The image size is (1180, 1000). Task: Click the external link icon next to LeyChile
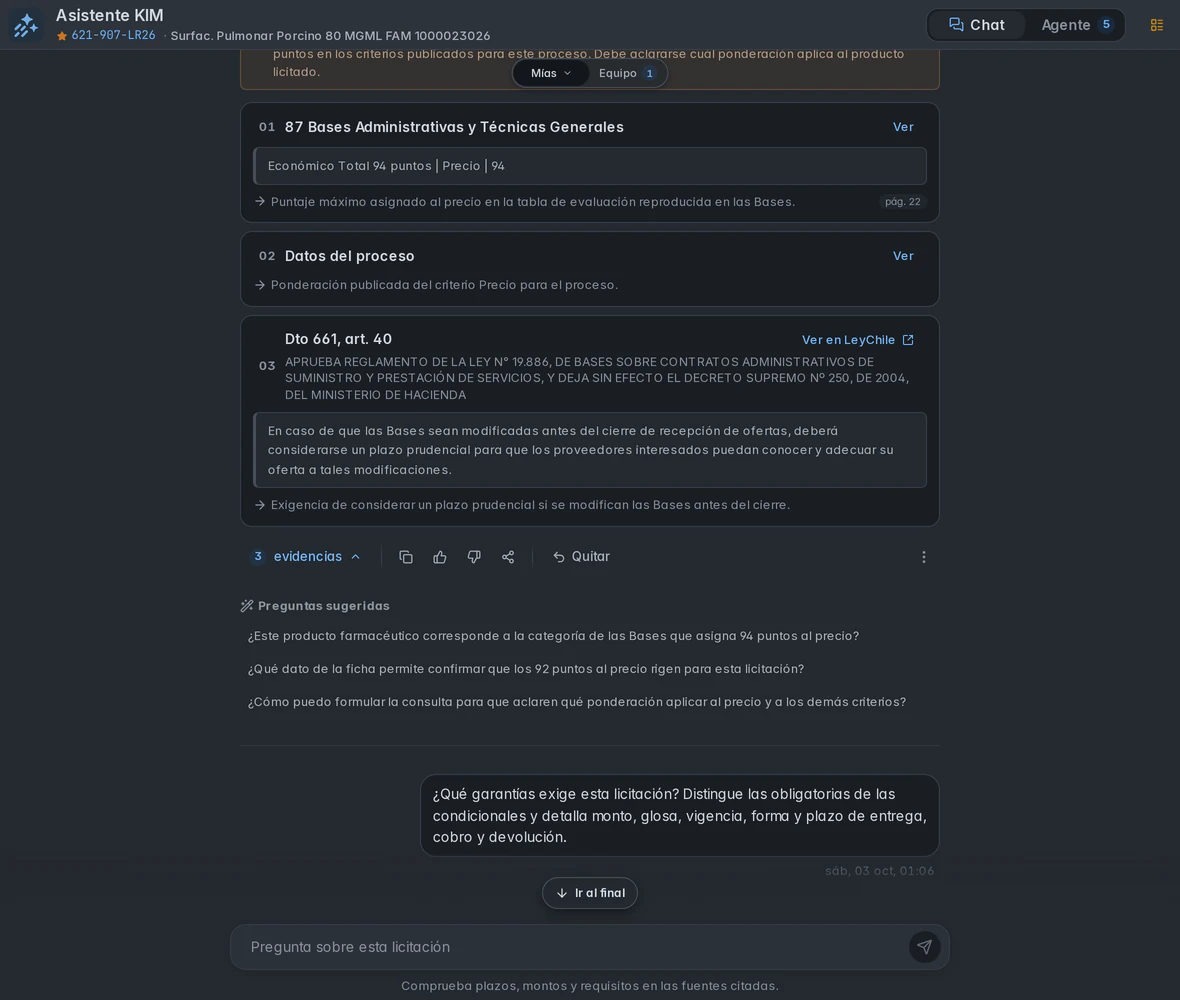coord(908,340)
